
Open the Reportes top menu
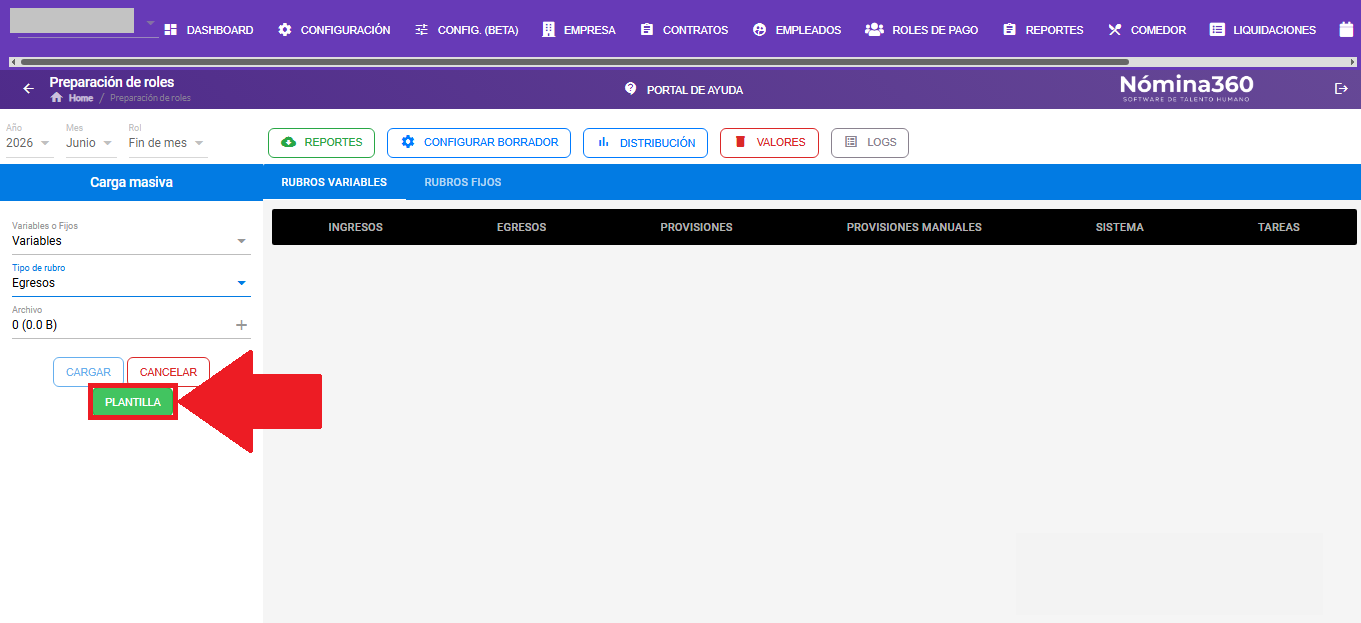[1043, 30]
